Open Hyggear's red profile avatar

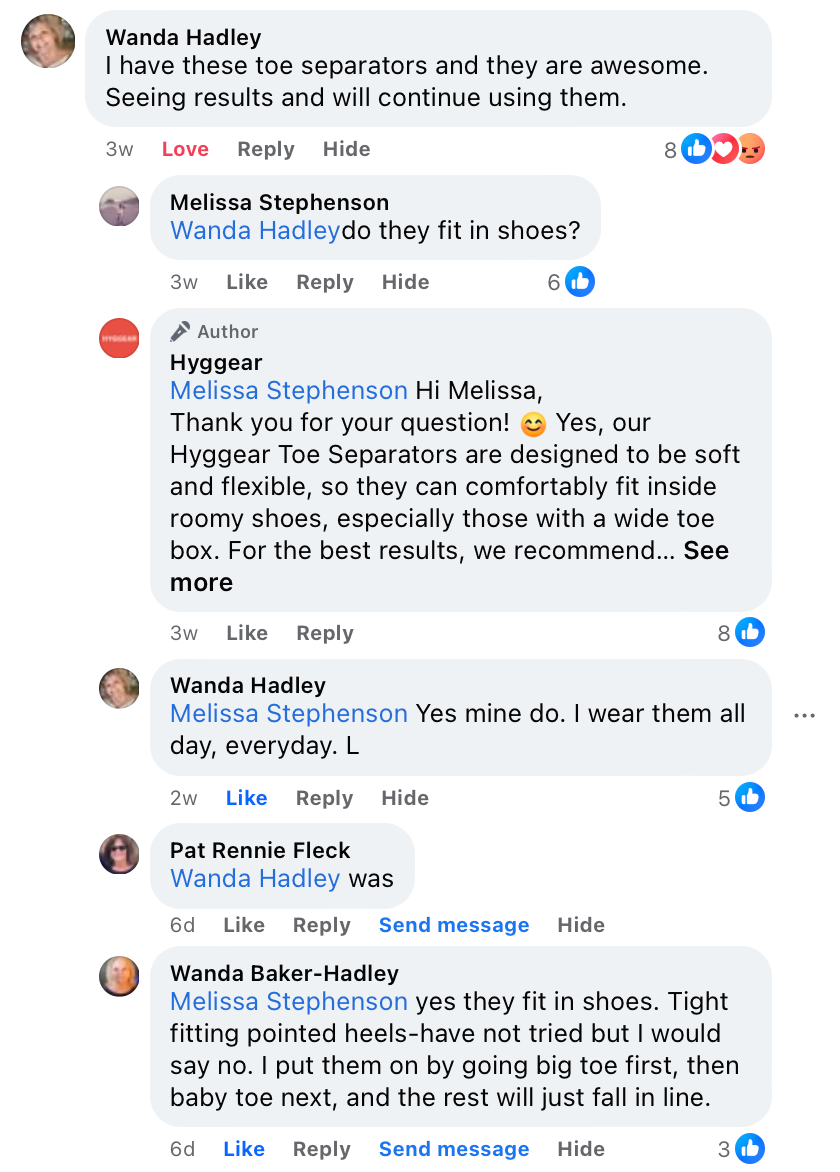pos(119,338)
